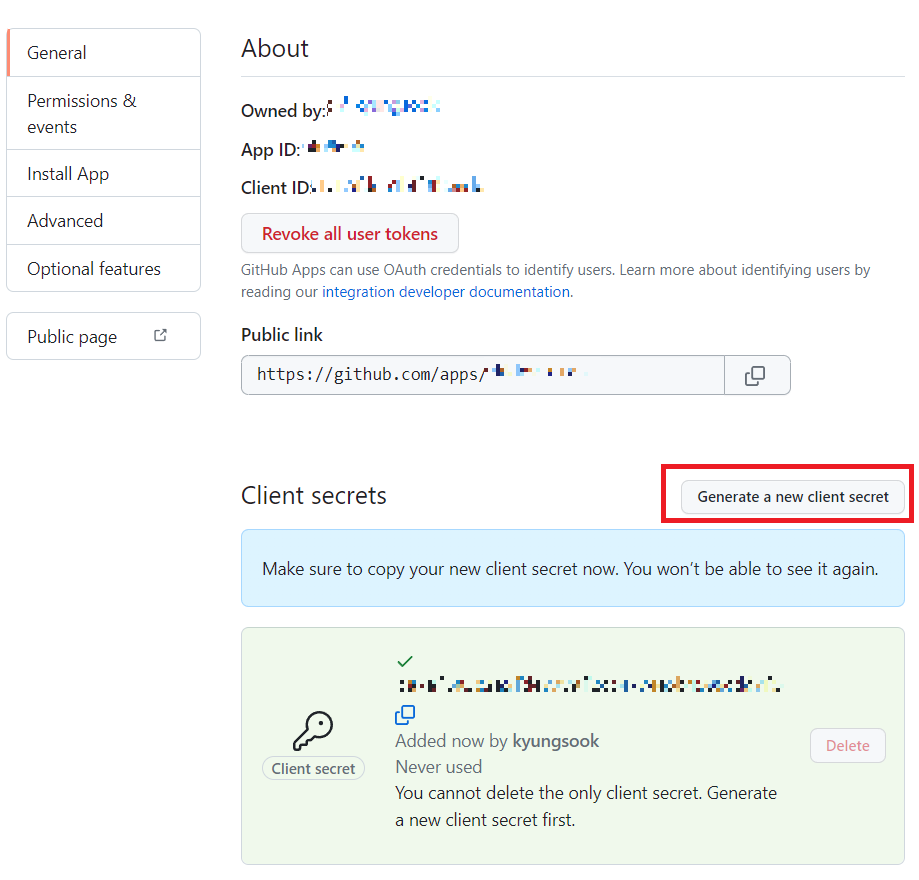The height and width of the screenshot is (880, 919).
Task: Click the public link URL field
Action: 483,375
